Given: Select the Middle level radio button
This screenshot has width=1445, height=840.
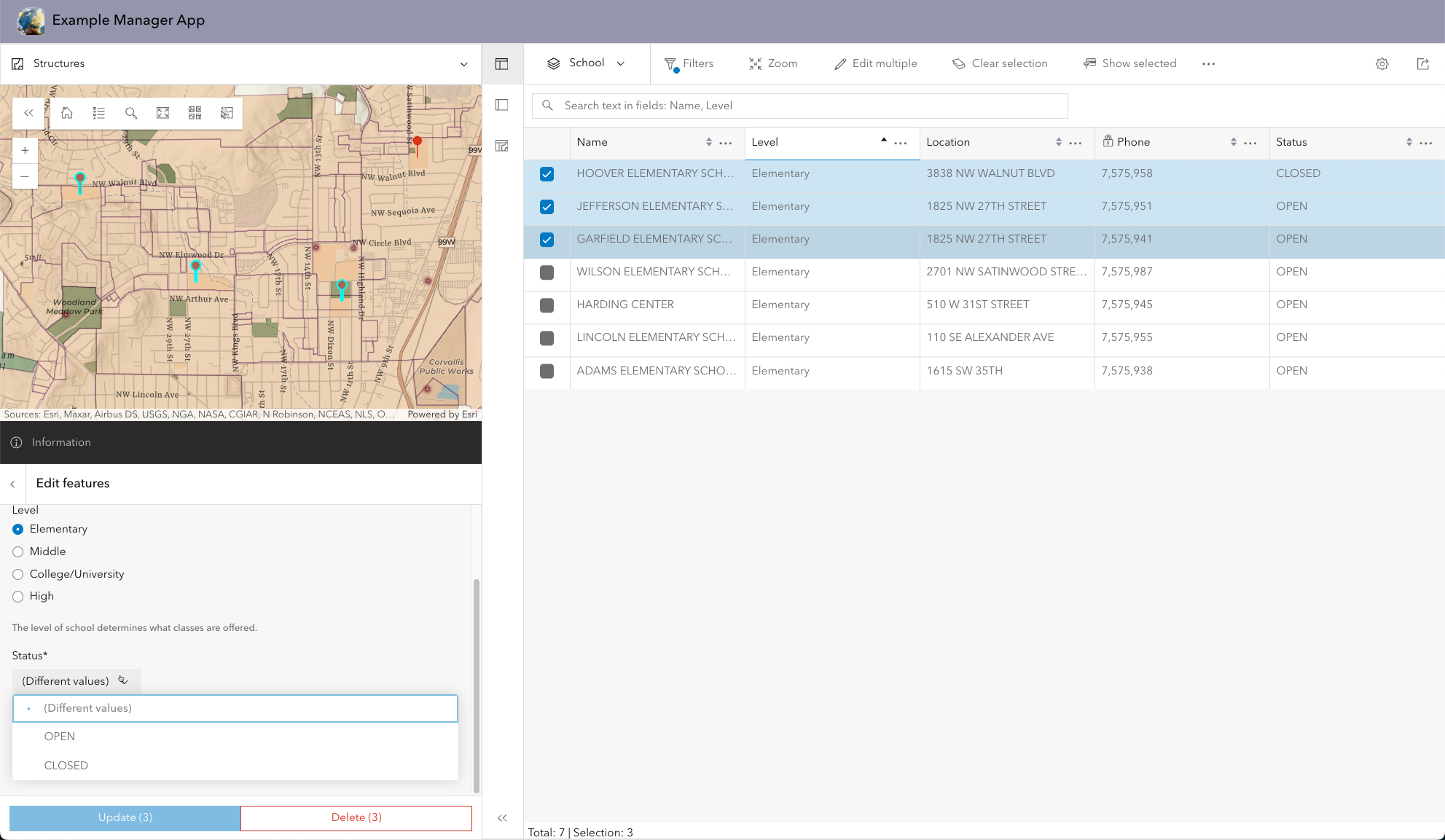Looking at the screenshot, I should (x=18, y=552).
